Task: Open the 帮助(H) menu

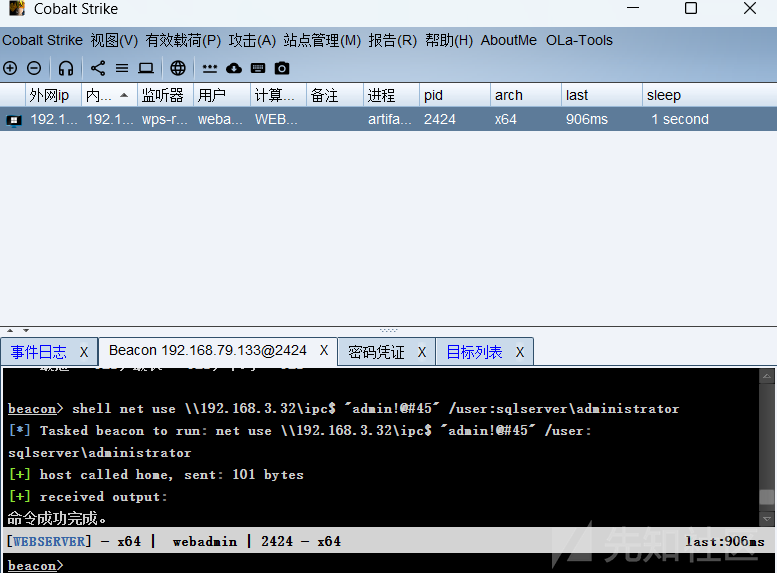Action: pos(449,40)
